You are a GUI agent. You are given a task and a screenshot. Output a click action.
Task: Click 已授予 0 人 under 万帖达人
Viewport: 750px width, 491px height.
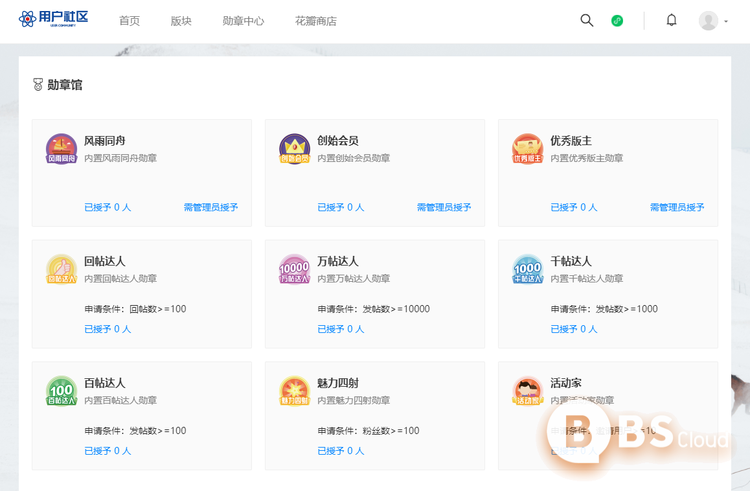coord(341,329)
